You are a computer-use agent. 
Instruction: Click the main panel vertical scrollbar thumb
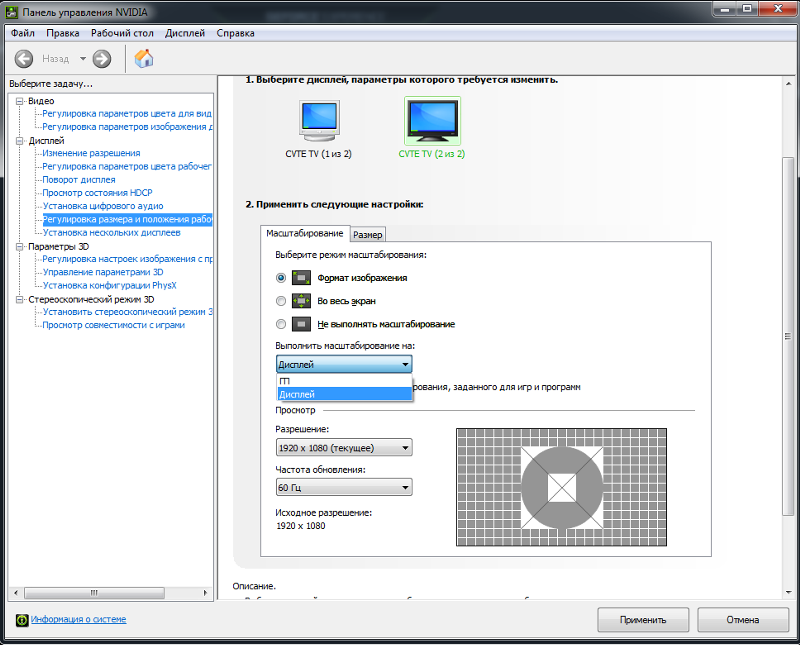tap(788, 337)
